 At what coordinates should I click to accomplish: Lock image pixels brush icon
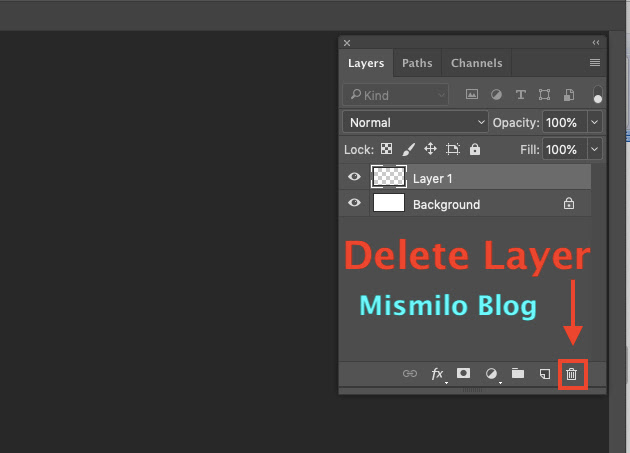[x=409, y=150]
